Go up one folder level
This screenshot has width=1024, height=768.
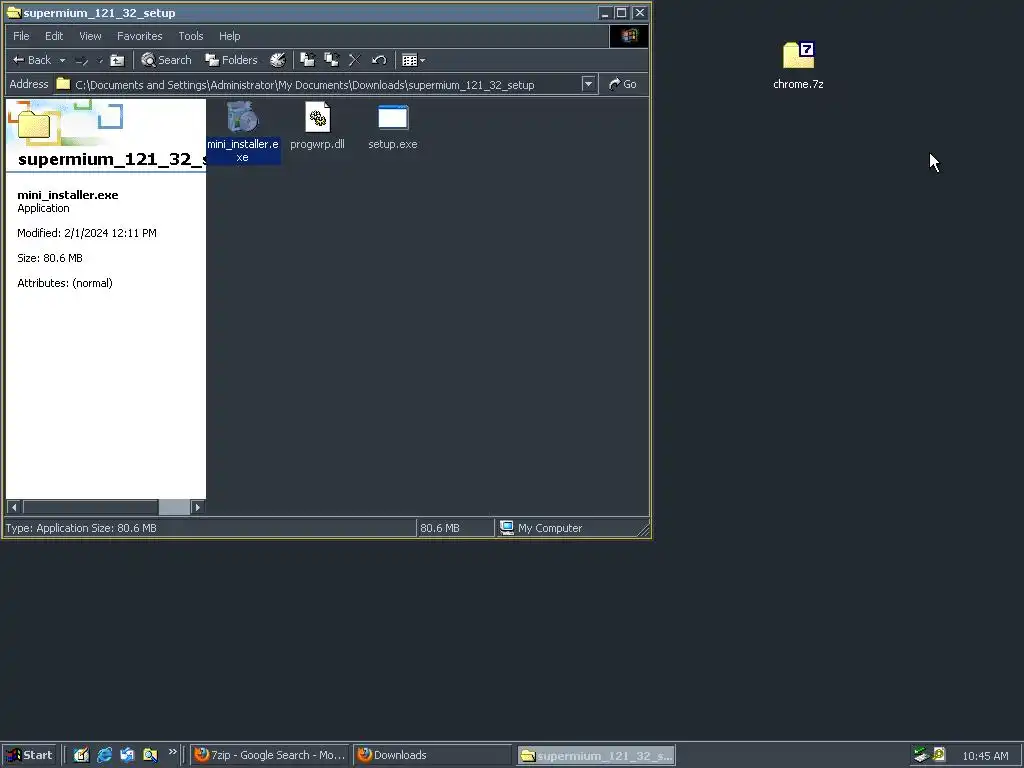[x=118, y=60]
